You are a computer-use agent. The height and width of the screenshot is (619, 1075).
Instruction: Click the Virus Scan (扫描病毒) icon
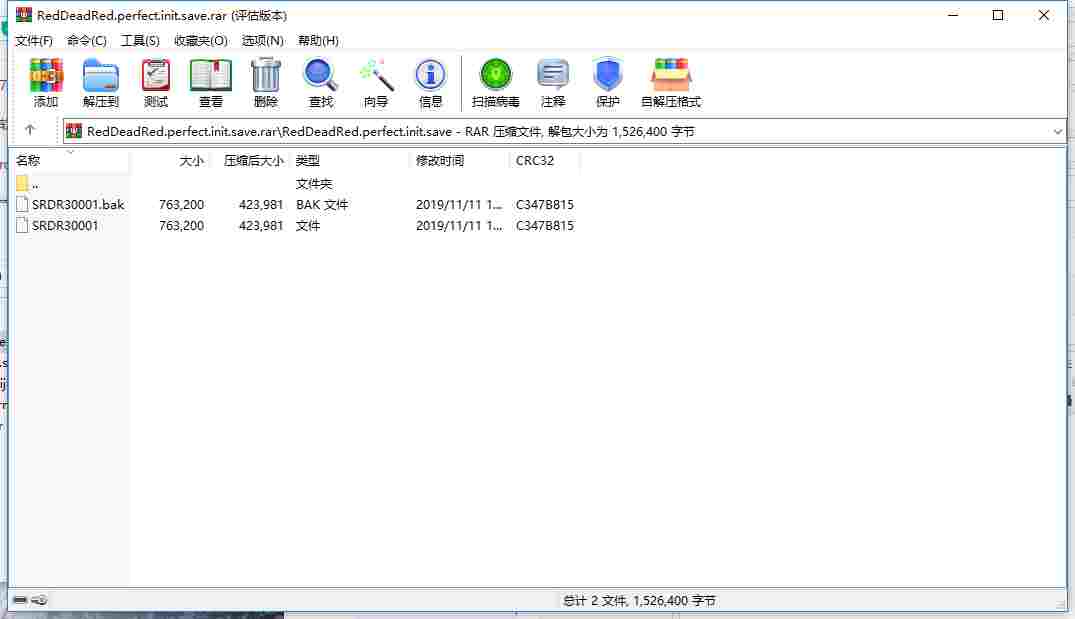[496, 75]
